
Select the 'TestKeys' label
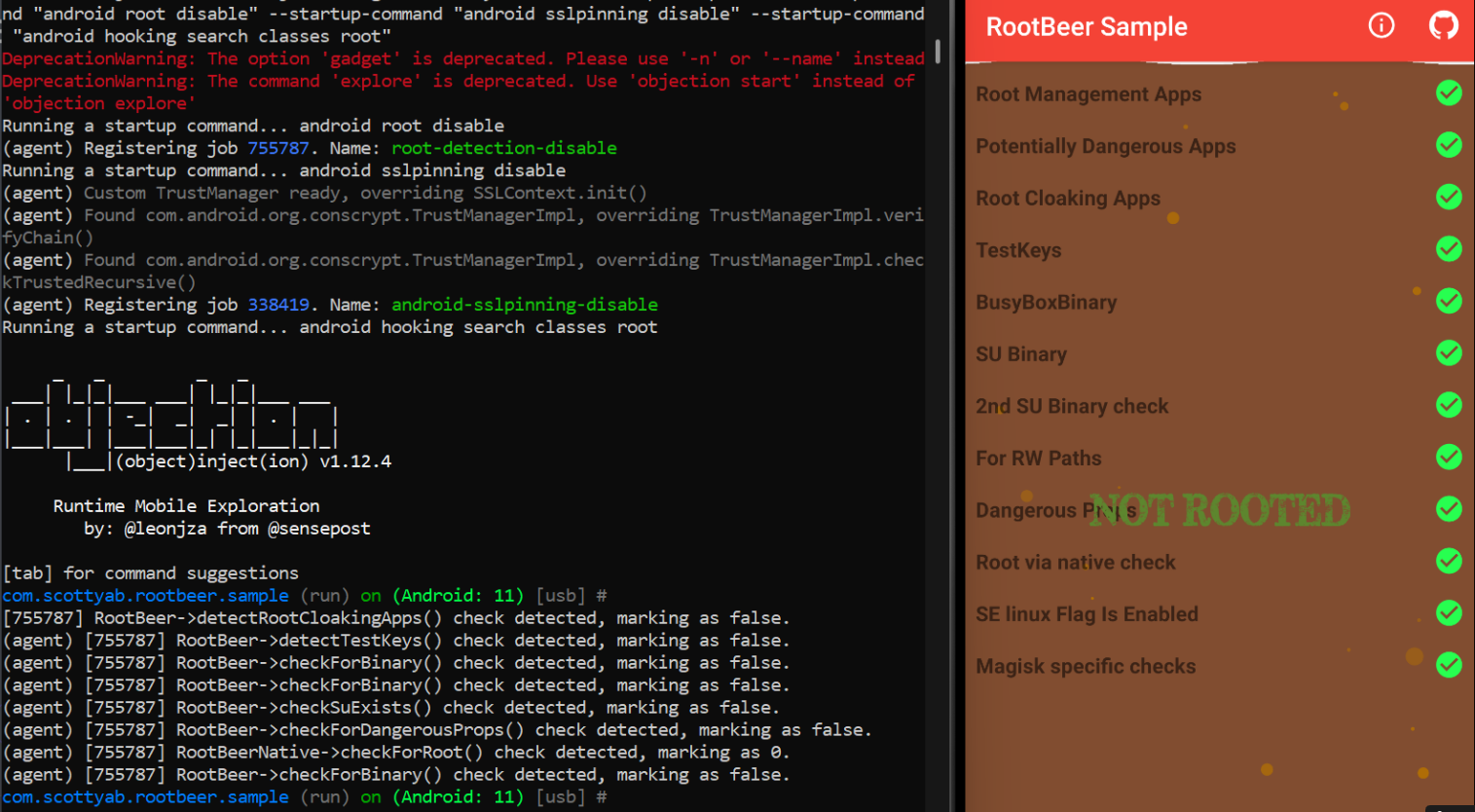pos(1018,250)
